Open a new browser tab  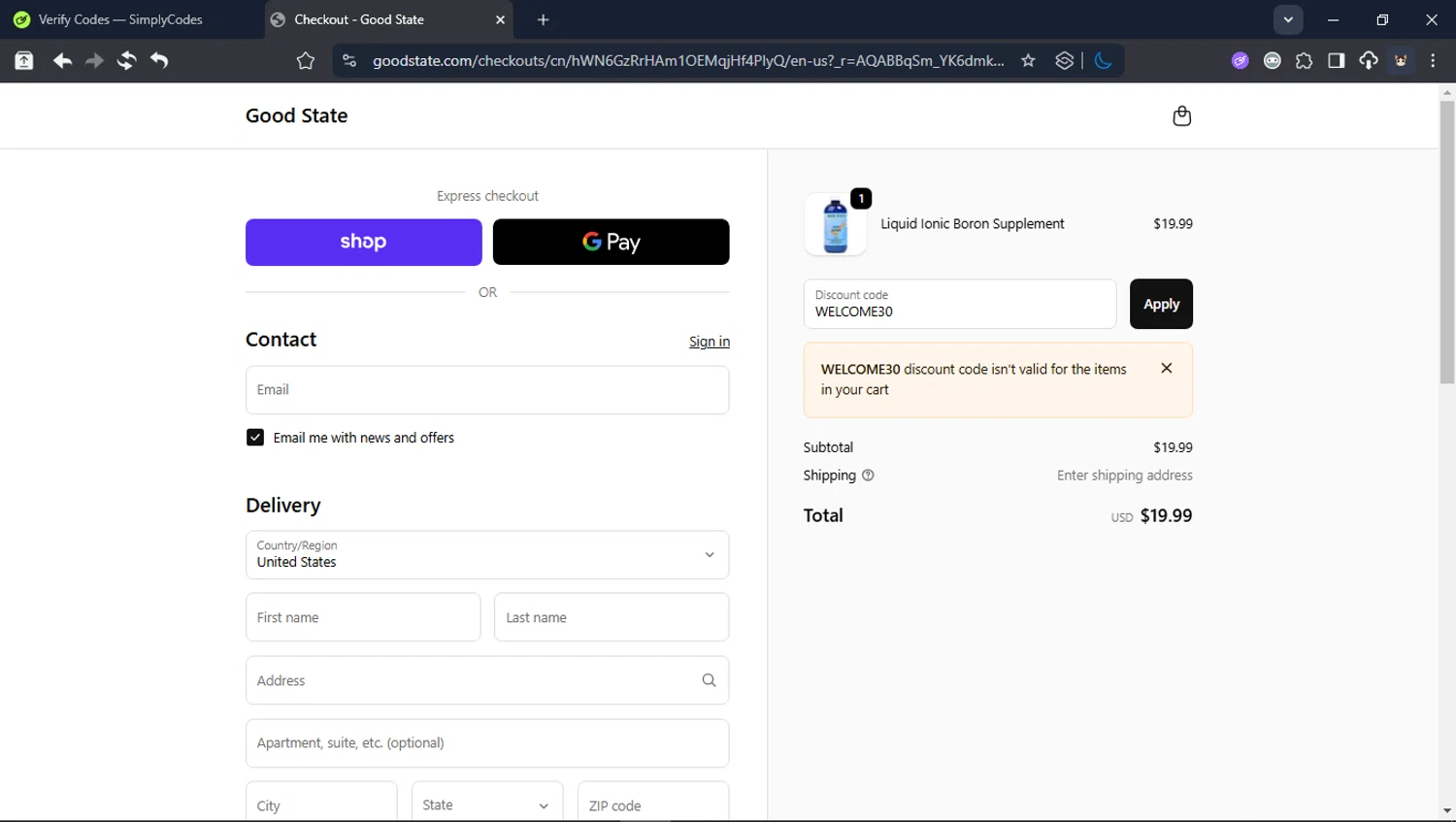[544, 19]
